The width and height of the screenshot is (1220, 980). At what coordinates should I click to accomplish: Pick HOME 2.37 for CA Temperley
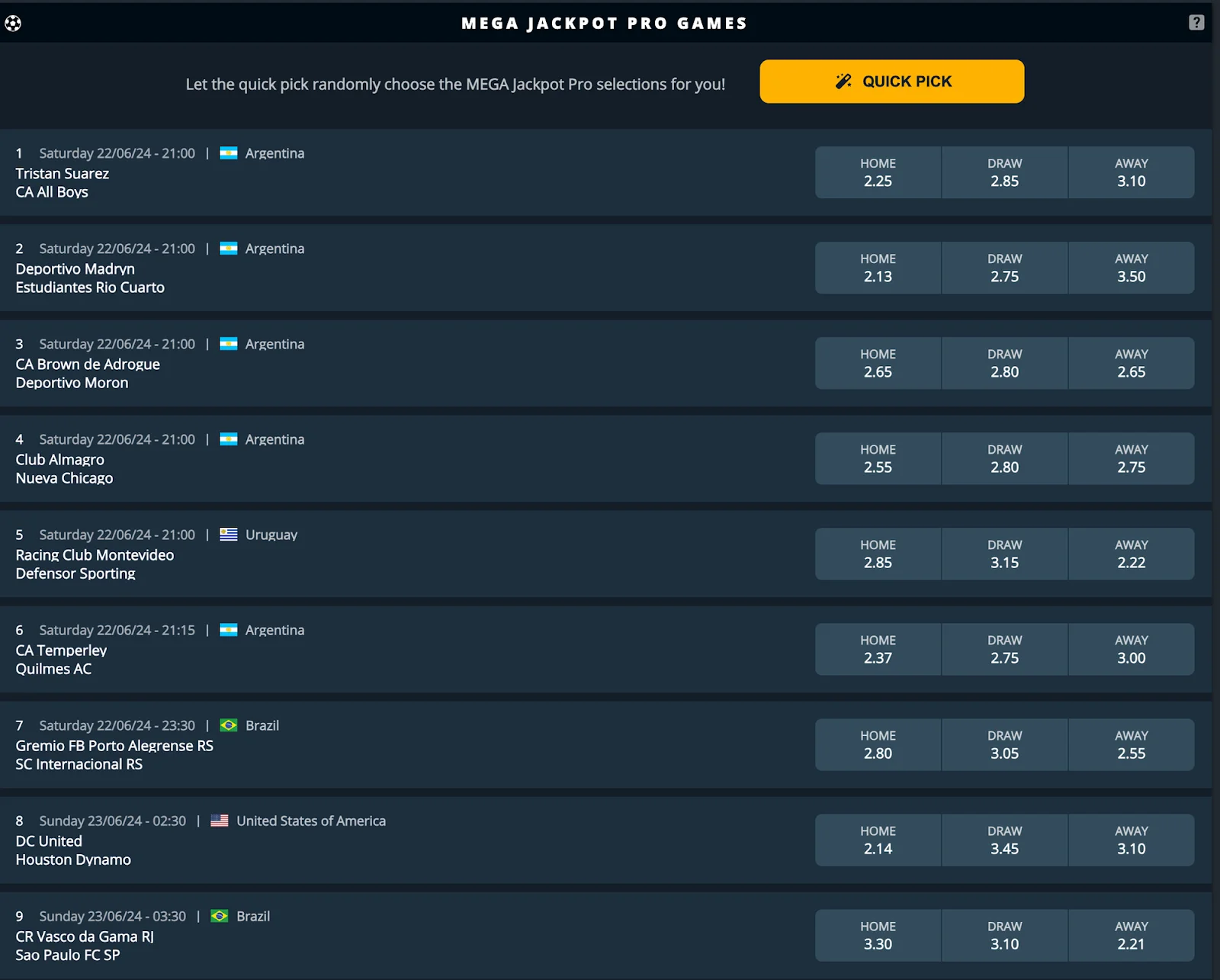click(x=878, y=649)
